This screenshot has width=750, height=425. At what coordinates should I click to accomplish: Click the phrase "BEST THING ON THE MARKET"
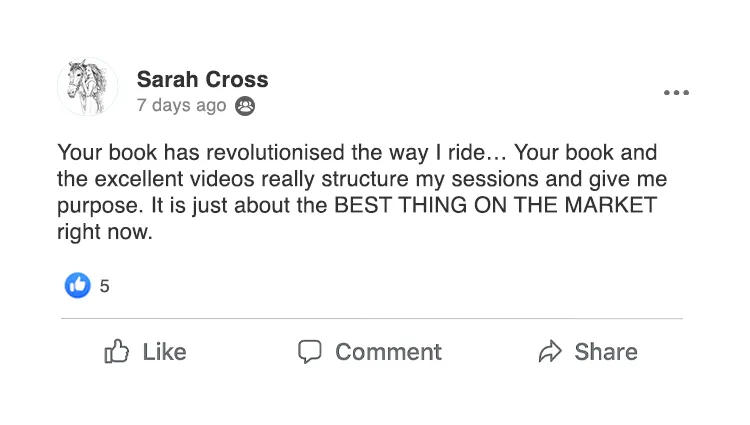(x=495, y=206)
